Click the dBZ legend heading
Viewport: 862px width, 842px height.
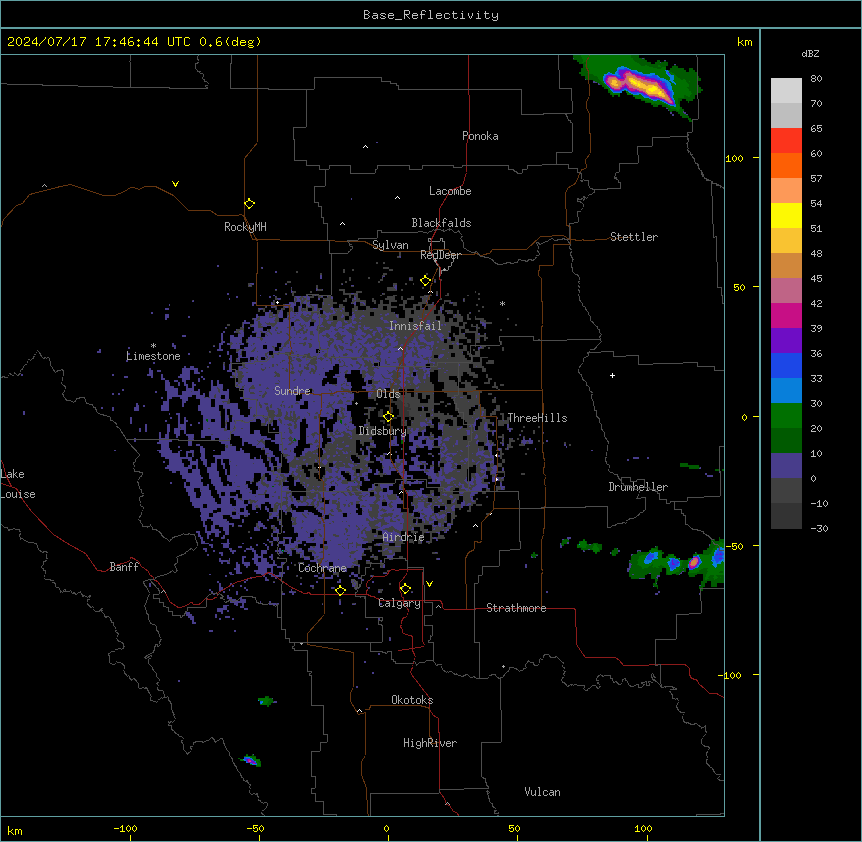(x=810, y=53)
